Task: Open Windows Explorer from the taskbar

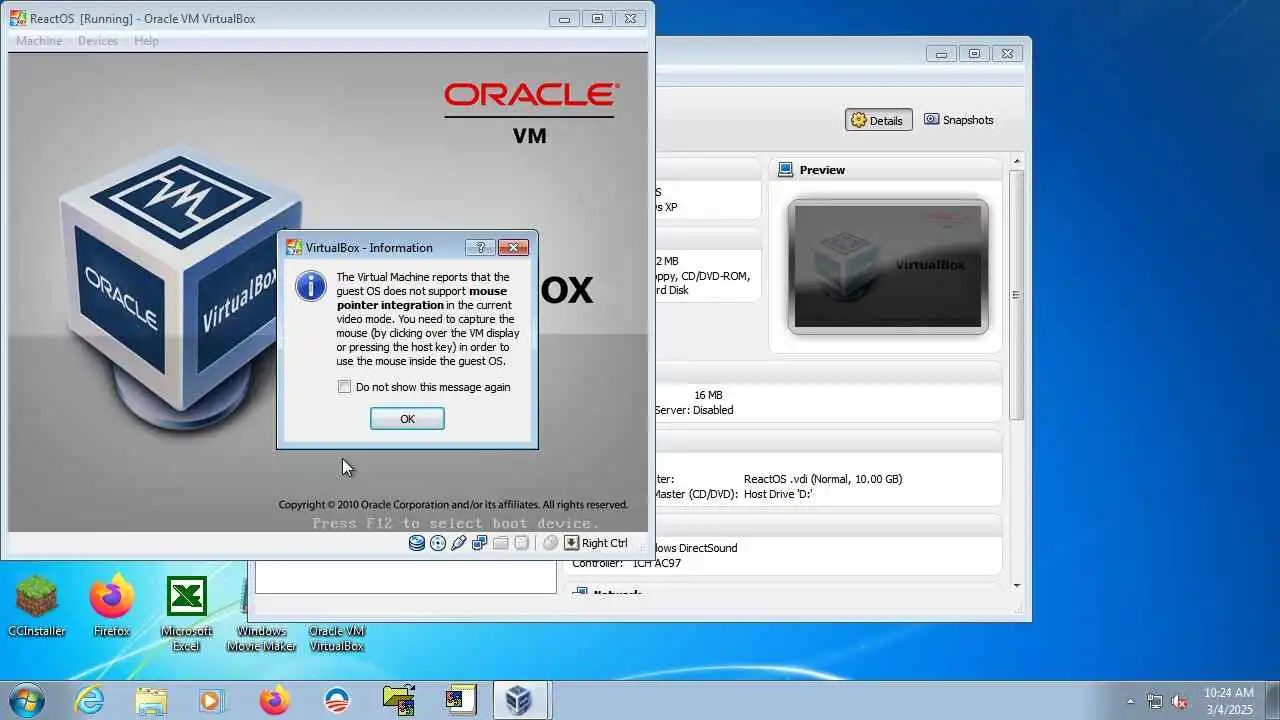Action: coord(151,700)
